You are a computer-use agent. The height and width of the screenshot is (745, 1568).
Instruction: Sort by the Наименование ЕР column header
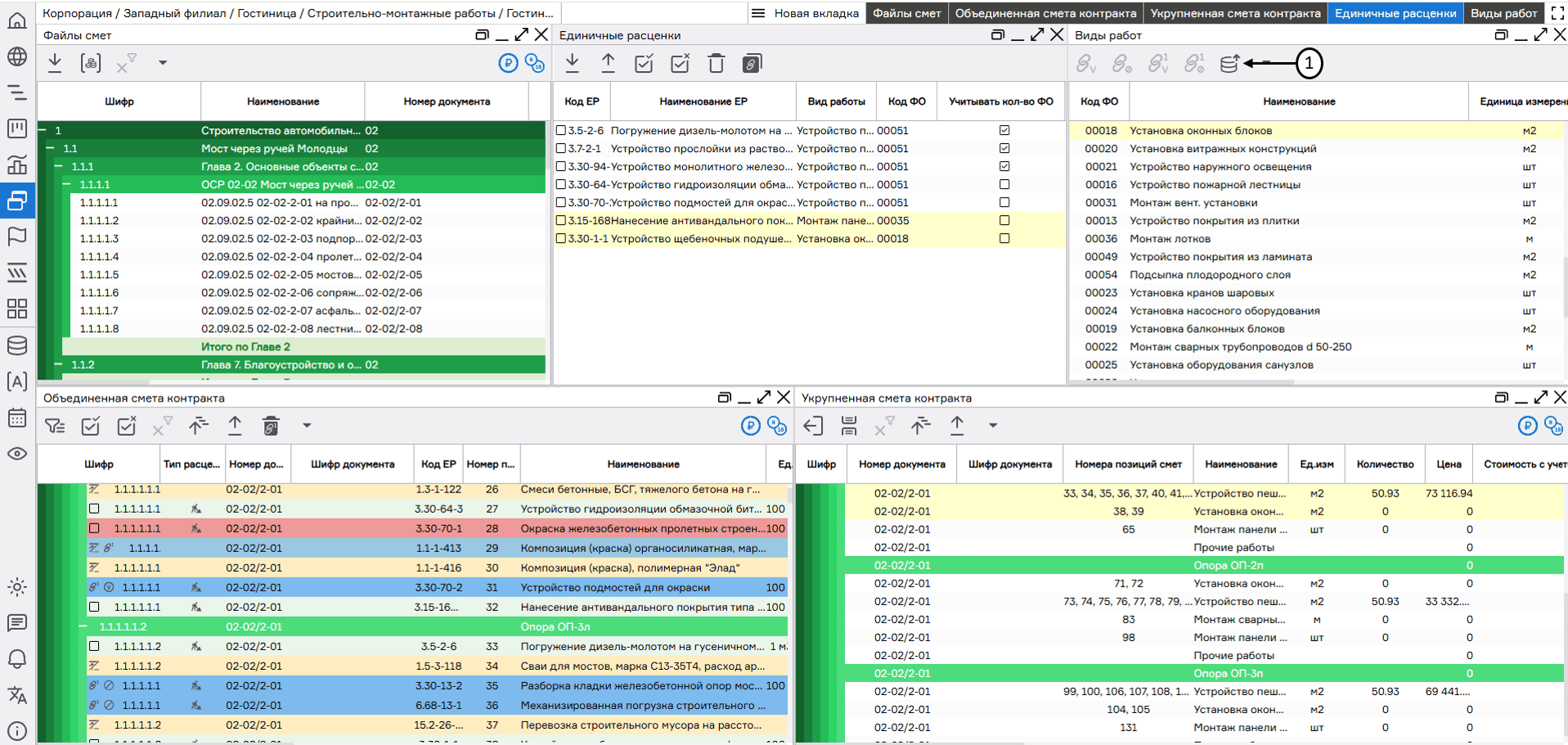(x=703, y=101)
